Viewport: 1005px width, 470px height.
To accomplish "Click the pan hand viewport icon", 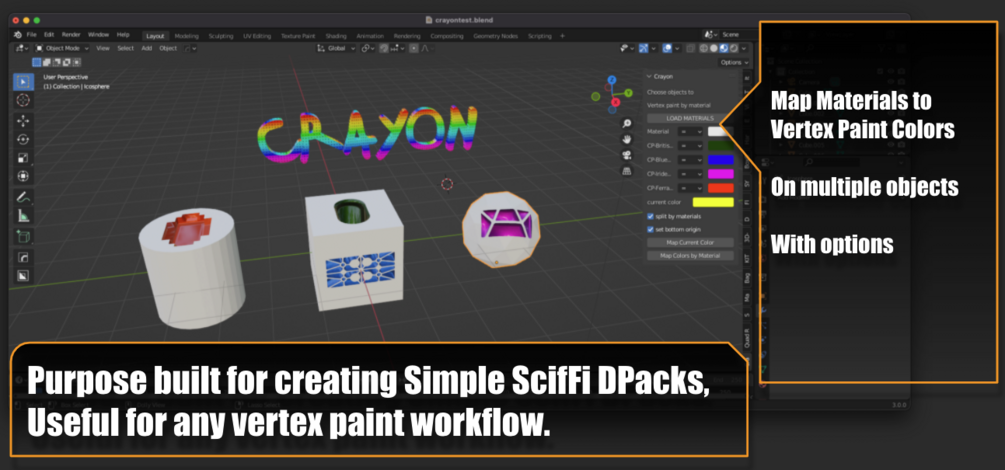I will coord(627,139).
